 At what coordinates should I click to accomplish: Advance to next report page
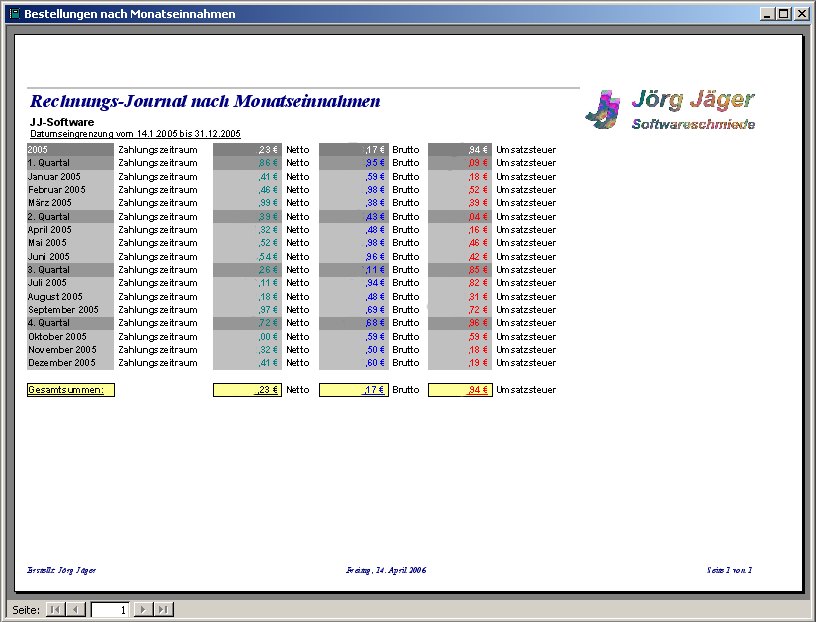coord(143,609)
